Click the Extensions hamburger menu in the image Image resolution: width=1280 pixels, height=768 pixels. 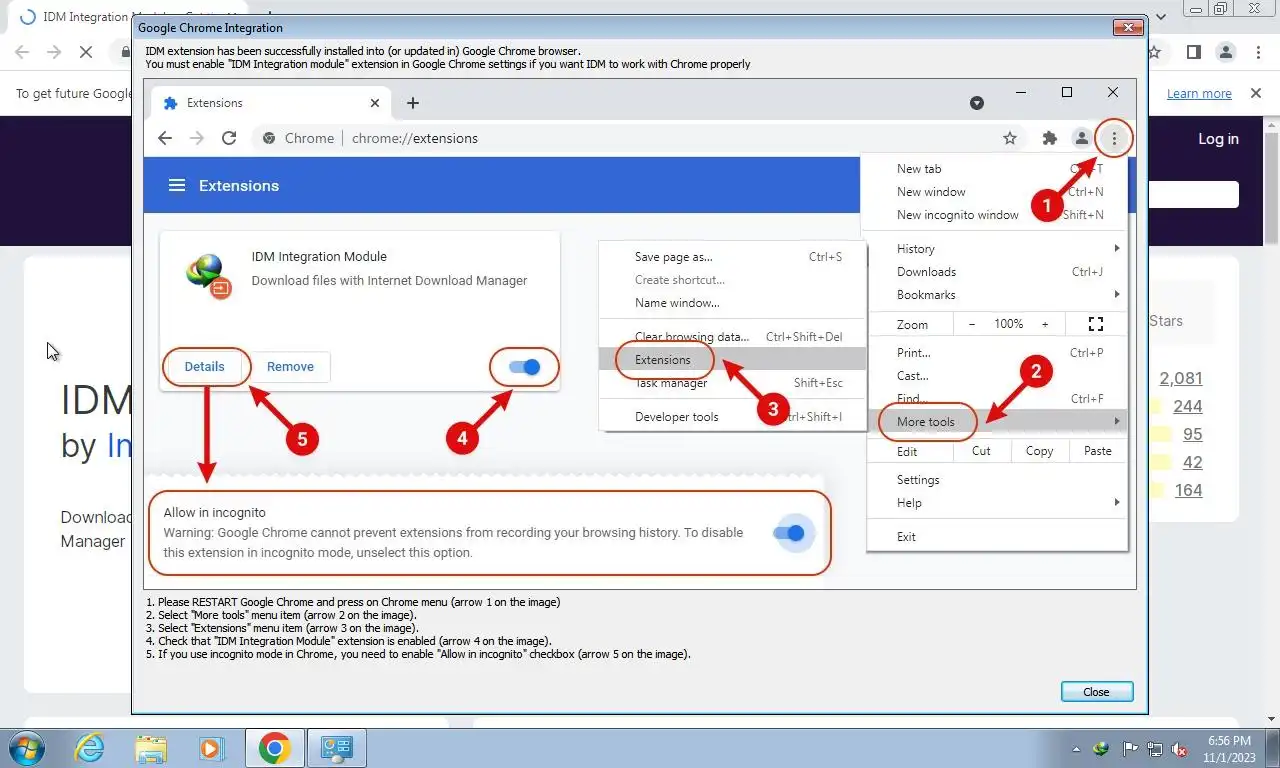177,185
